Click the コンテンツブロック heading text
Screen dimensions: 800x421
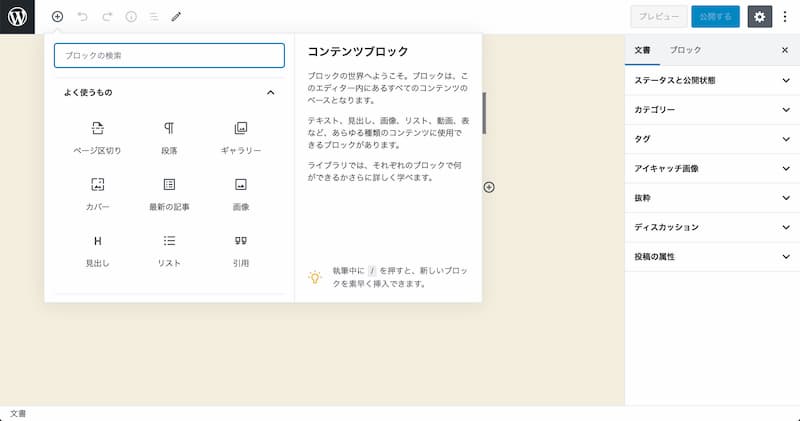pos(358,52)
